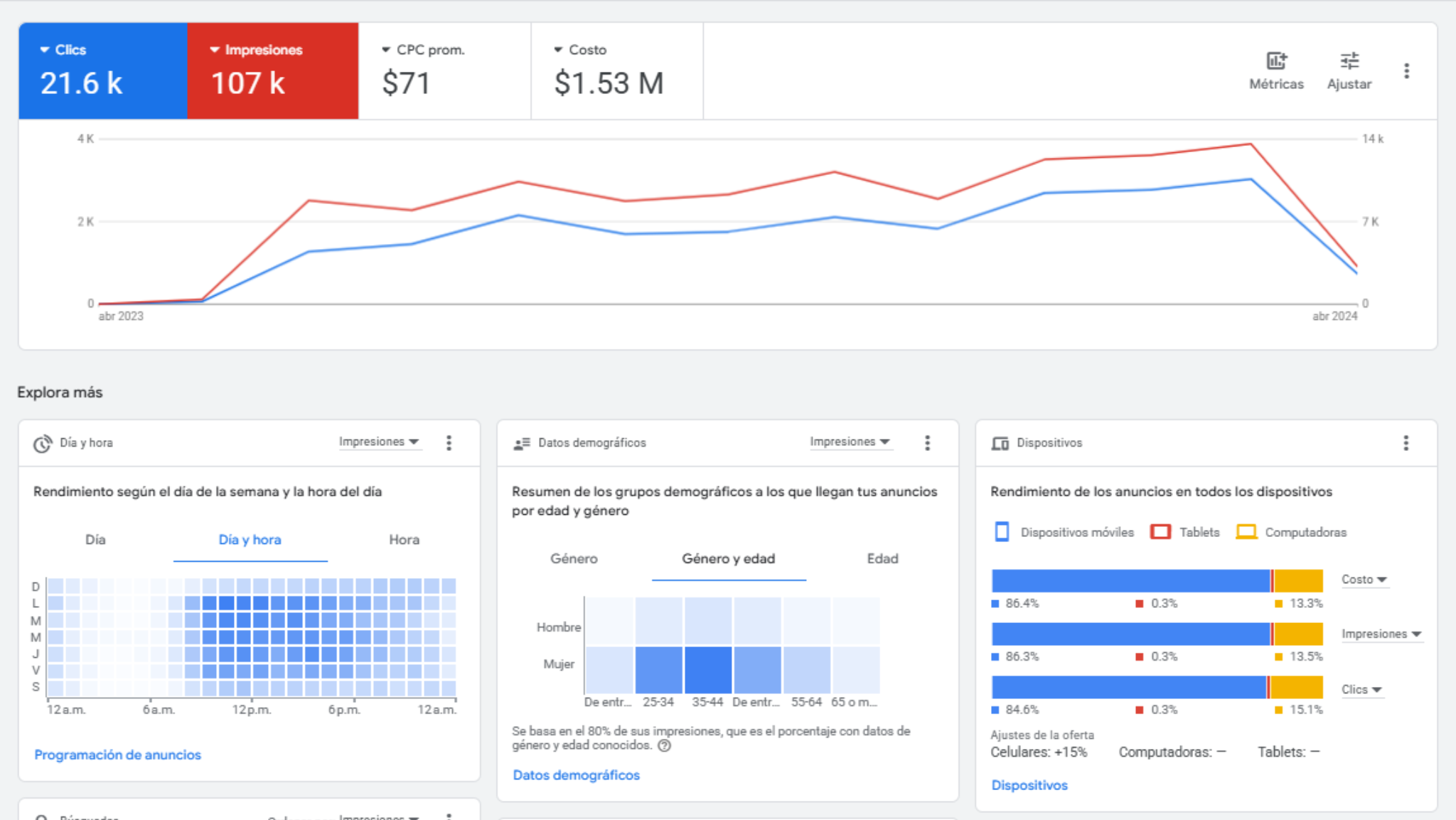Expand Impresiones dropdown in Datos demográficos card
This screenshot has height=820, width=1456.
(850, 442)
